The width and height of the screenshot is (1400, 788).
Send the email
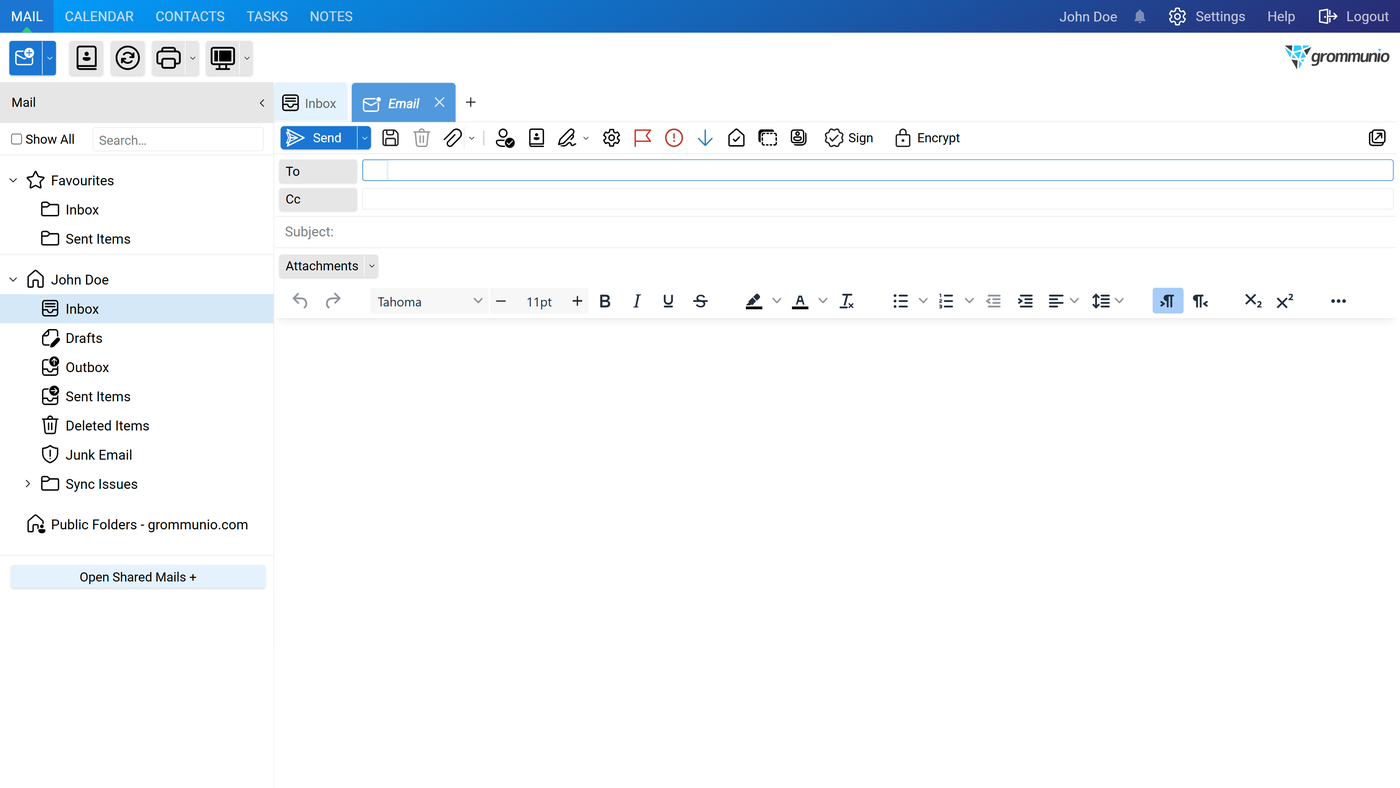318,138
